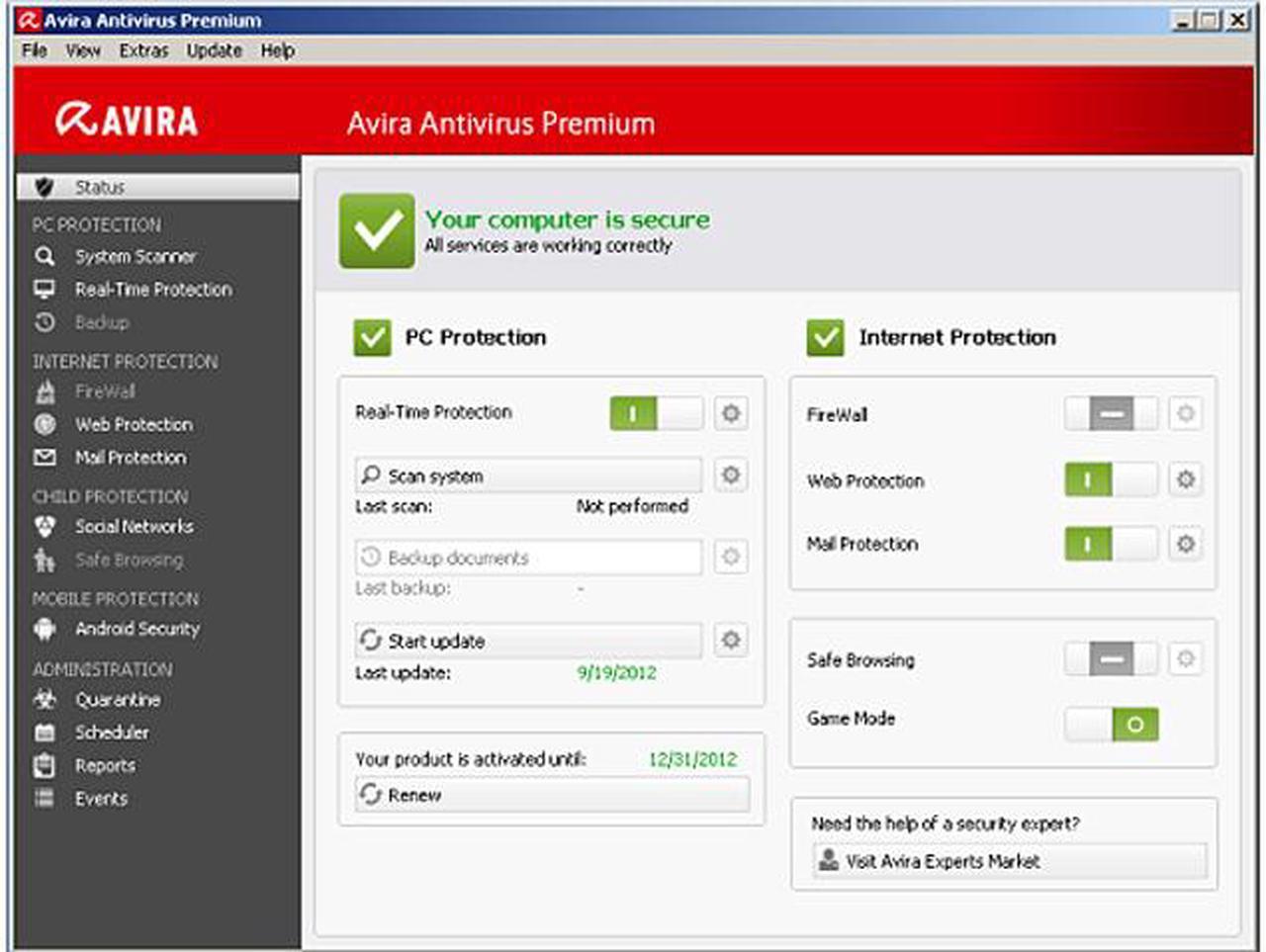
Task: Open the Help menu
Action: tap(278, 50)
